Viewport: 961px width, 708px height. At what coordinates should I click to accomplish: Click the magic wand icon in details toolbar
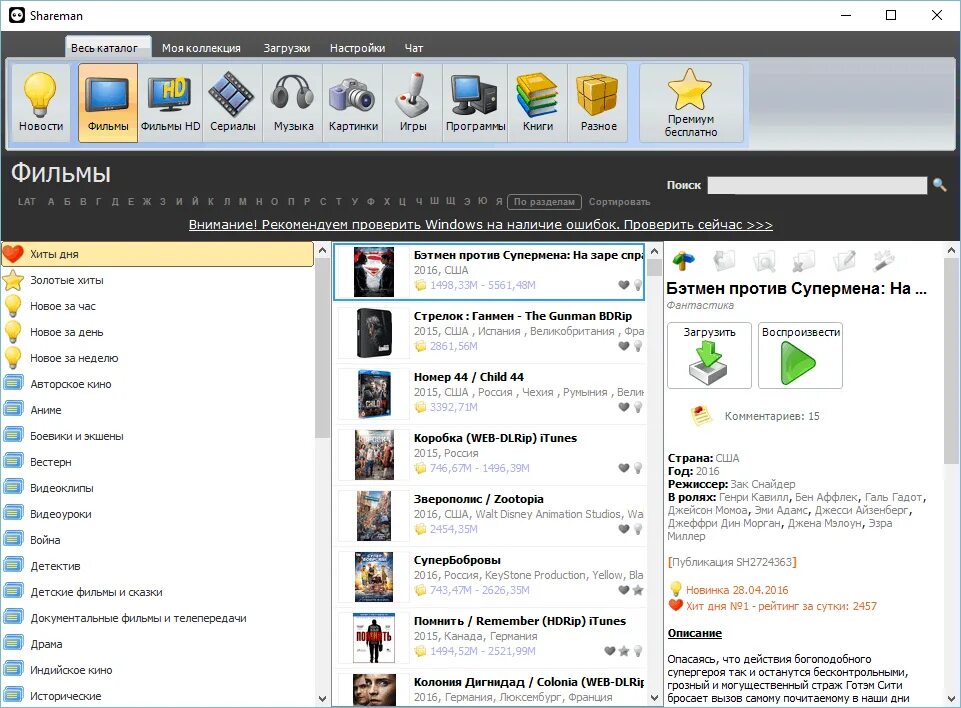pyautogui.click(x=883, y=261)
